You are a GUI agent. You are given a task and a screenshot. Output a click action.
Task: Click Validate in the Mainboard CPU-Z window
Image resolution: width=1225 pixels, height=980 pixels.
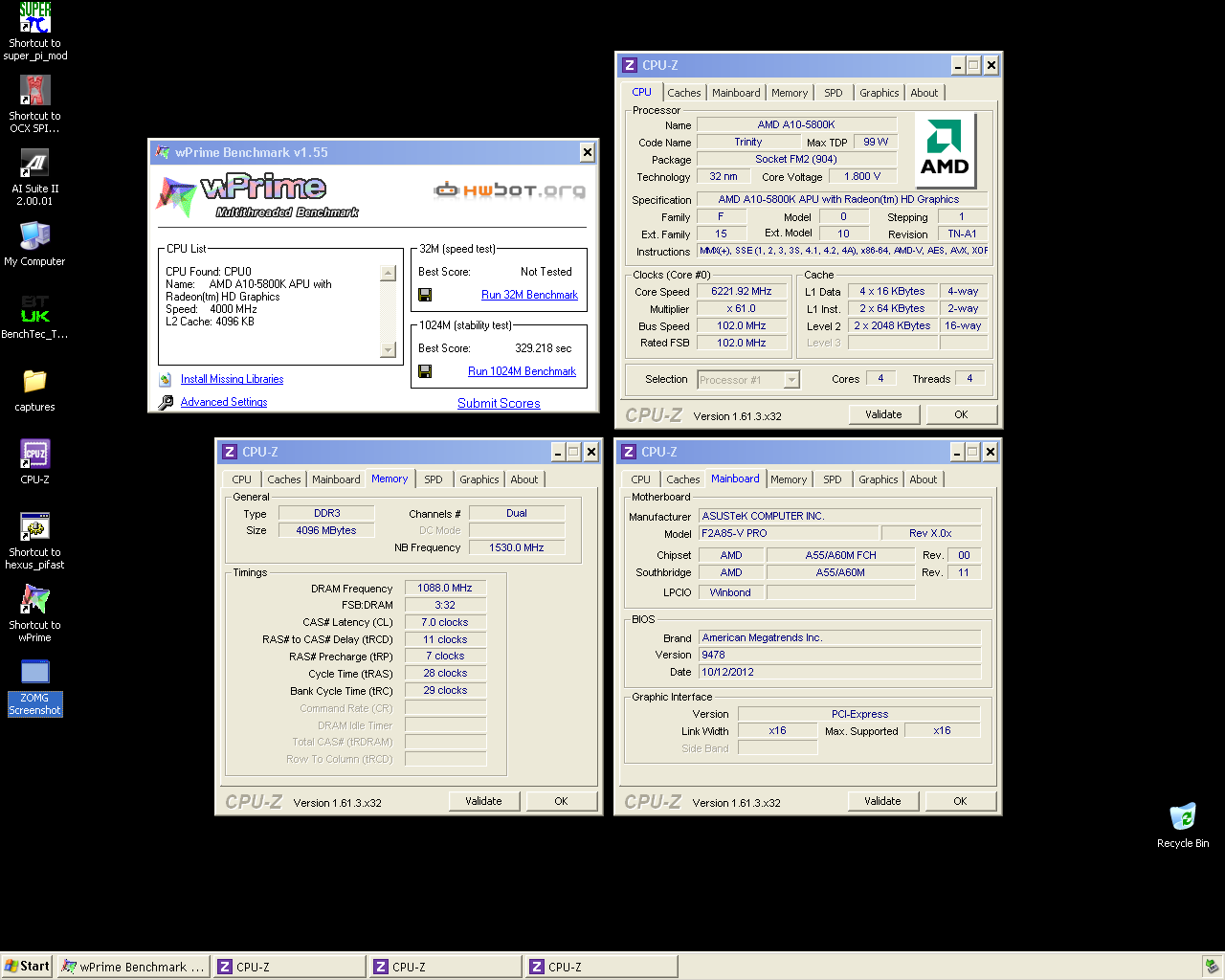coord(883,801)
